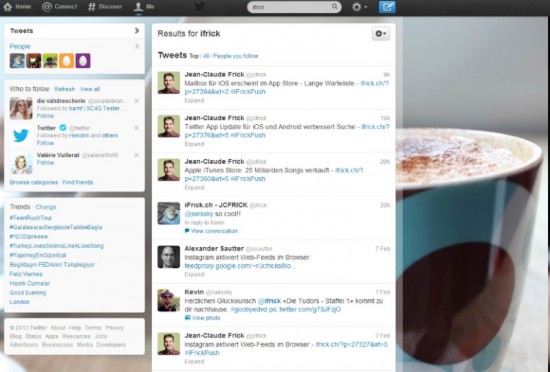Go to the Home tab in top bar
Screen dimensions: 550x372
[x=17, y=6]
